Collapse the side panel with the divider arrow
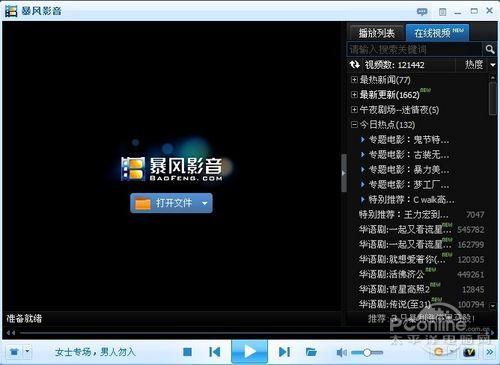500x365 pixels. [344, 173]
